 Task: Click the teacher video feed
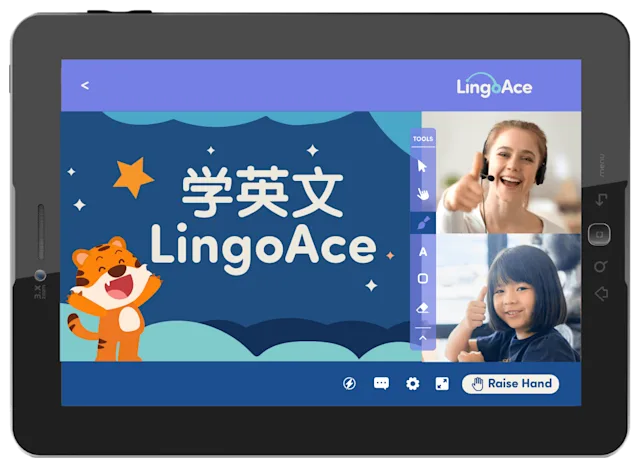(508, 173)
